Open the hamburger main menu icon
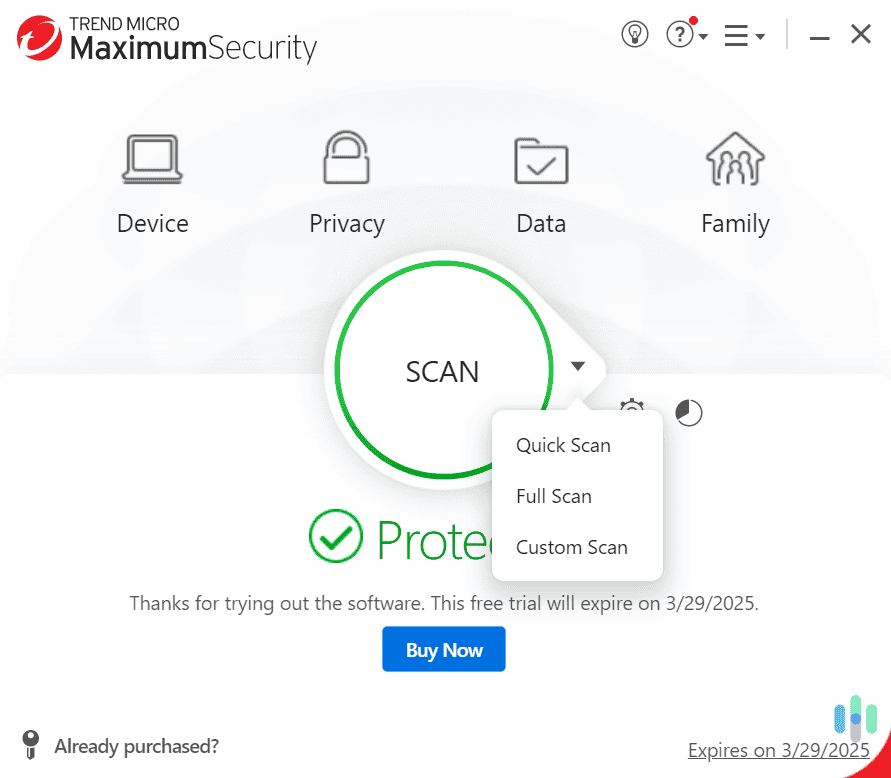The height and width of the screenshot is (778, 891). [x=736, y=33]
